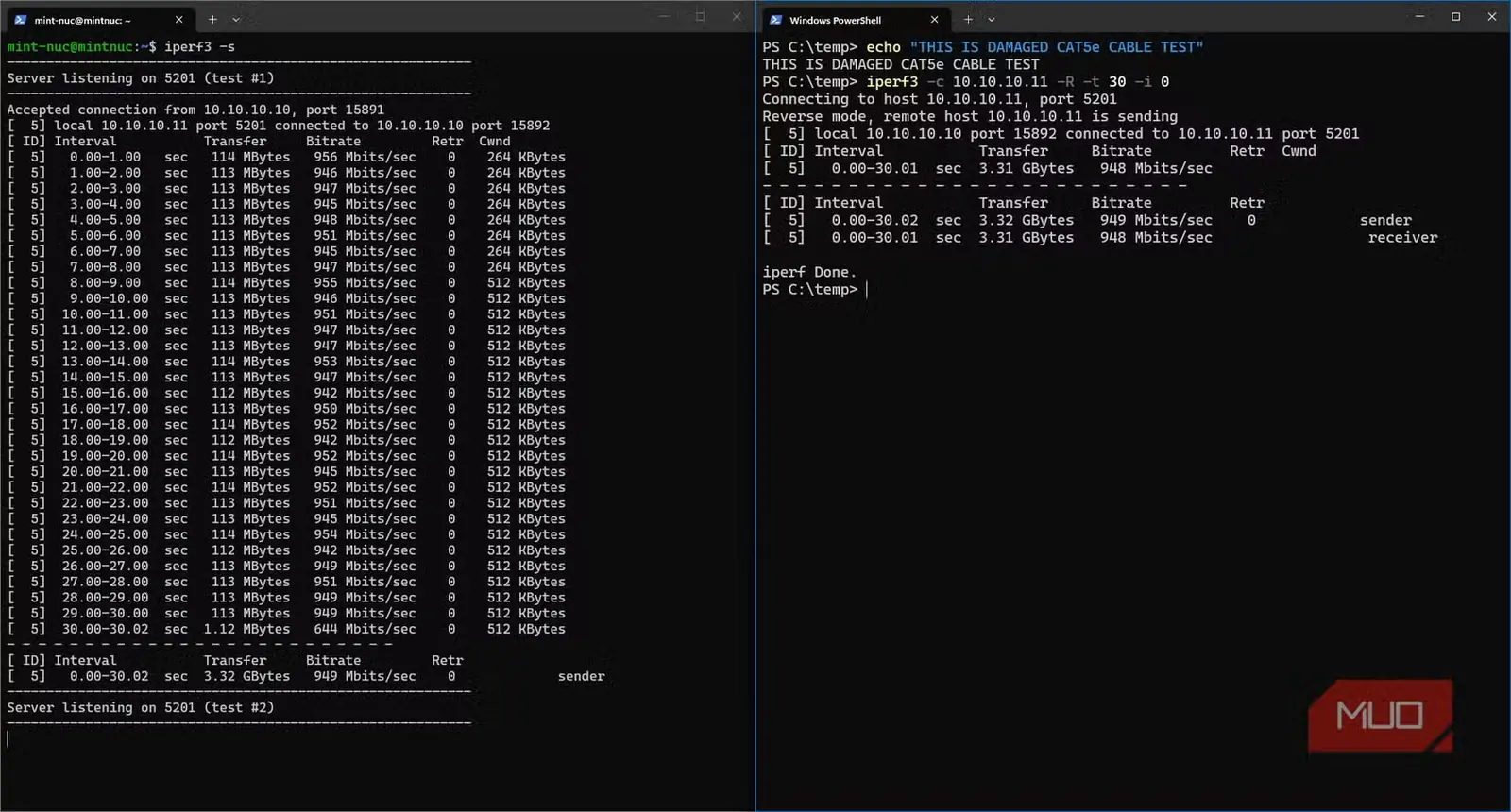
Task: Click 'Reverse mode, remote host' line
Action: coord(970,116)
